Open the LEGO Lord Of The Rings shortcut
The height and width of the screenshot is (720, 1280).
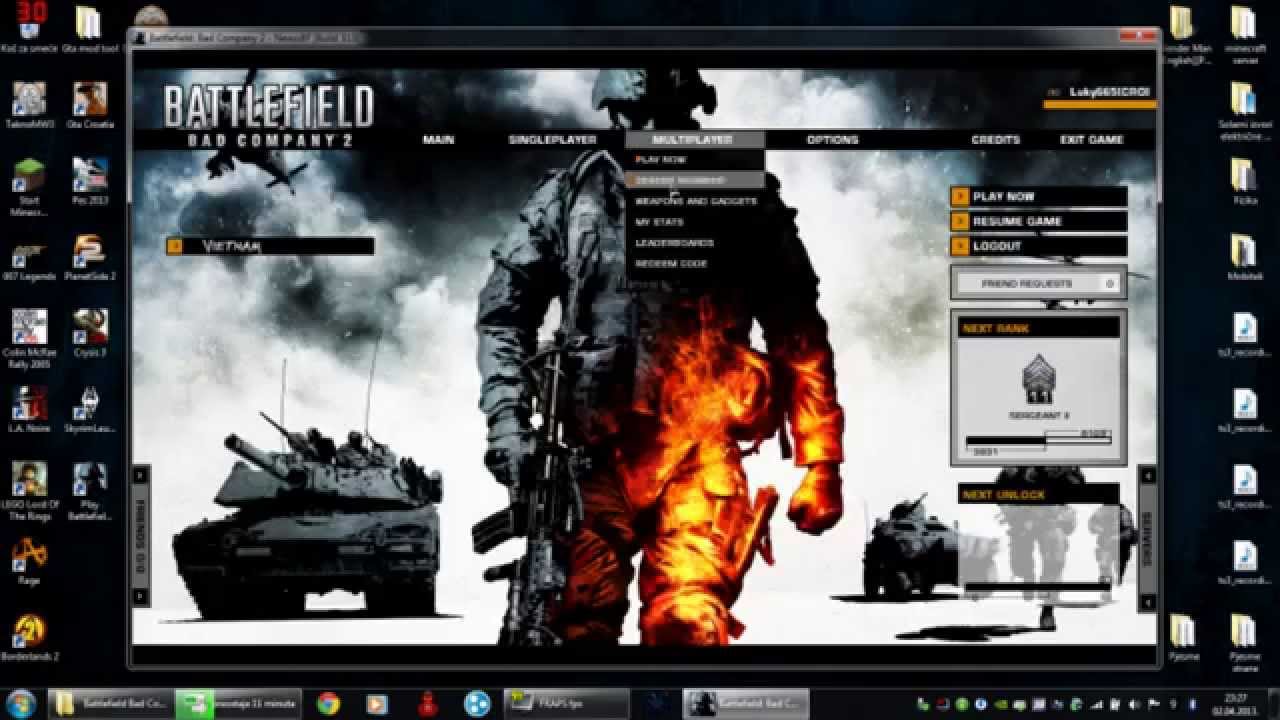click(x=29, y=492)
